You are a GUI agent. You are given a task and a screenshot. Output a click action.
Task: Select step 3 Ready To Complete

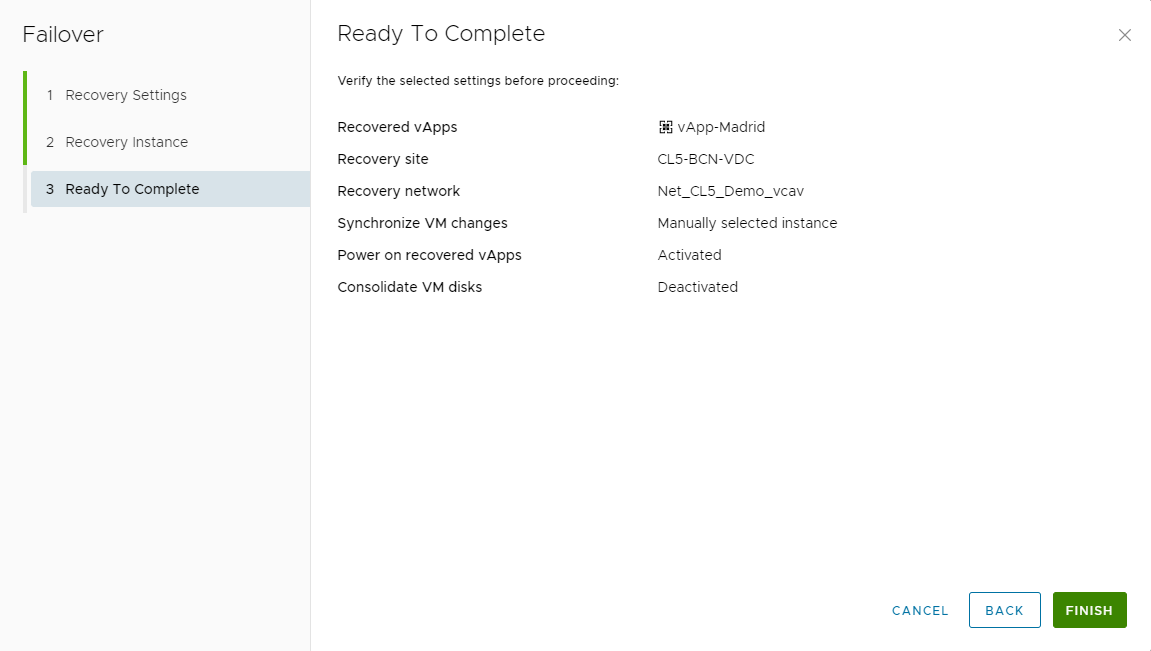(x=170, y=189)
